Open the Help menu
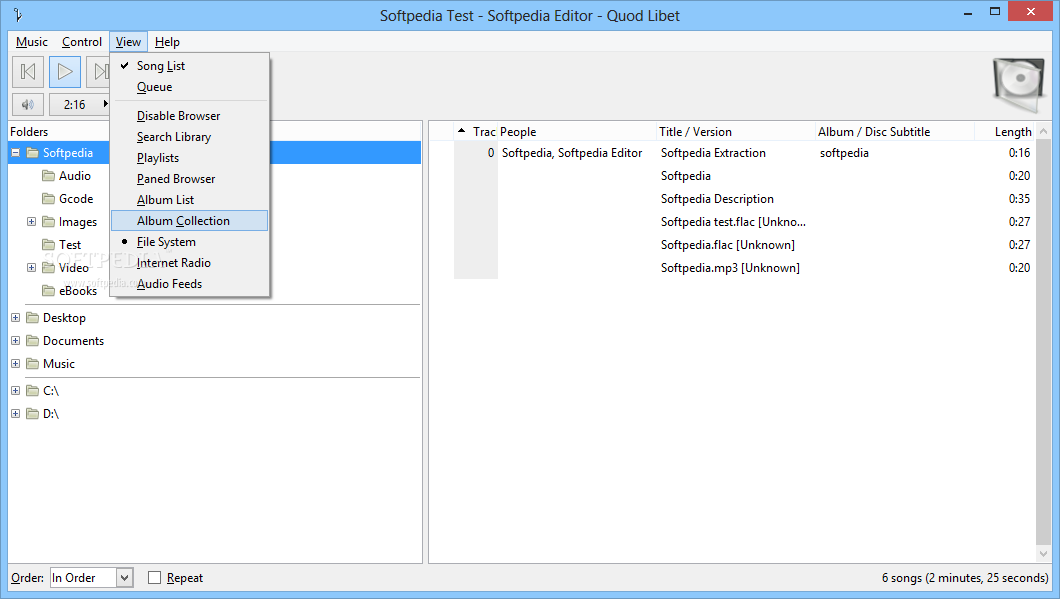 [x=167, y=42]
